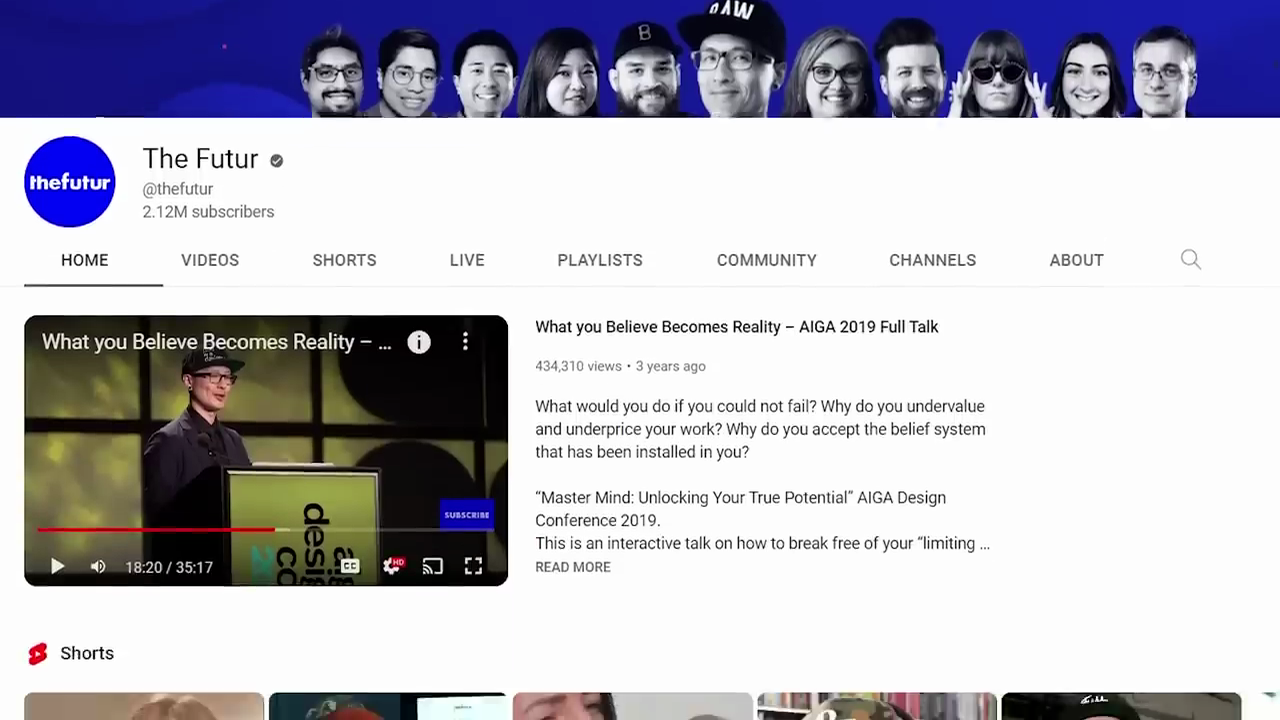Open the Channels tab
The width and height of the screenshot is (1280, 720).
(x=933, y=260)
